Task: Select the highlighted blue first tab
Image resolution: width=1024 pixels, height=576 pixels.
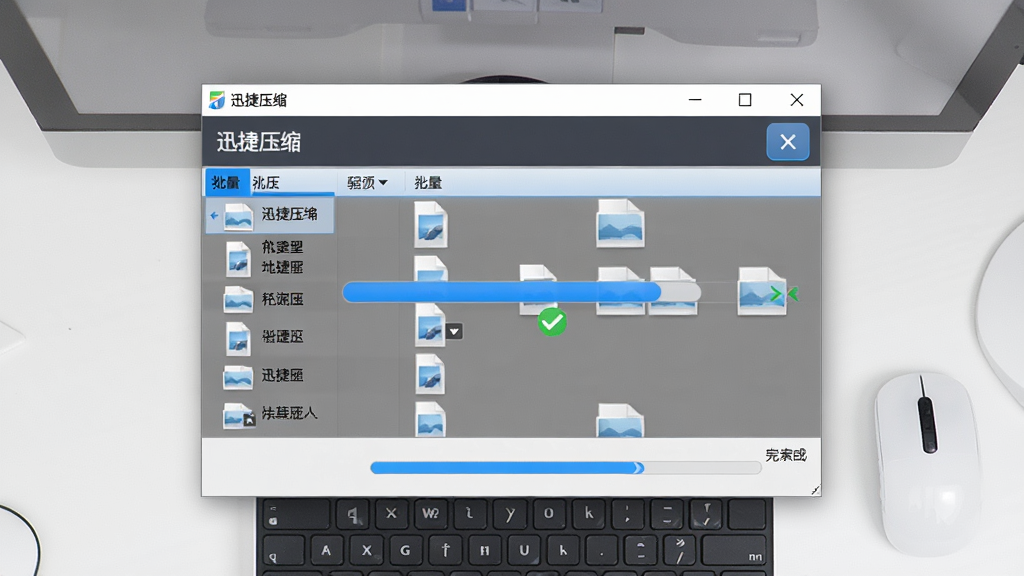Action: coord(227,182)
